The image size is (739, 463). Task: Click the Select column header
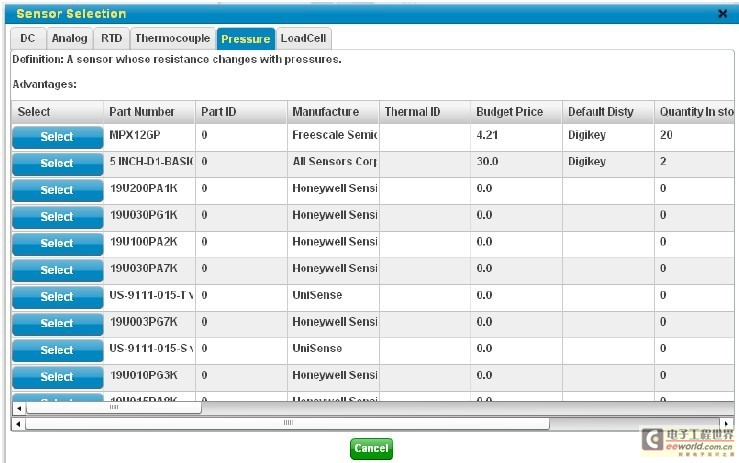[57, 112]
